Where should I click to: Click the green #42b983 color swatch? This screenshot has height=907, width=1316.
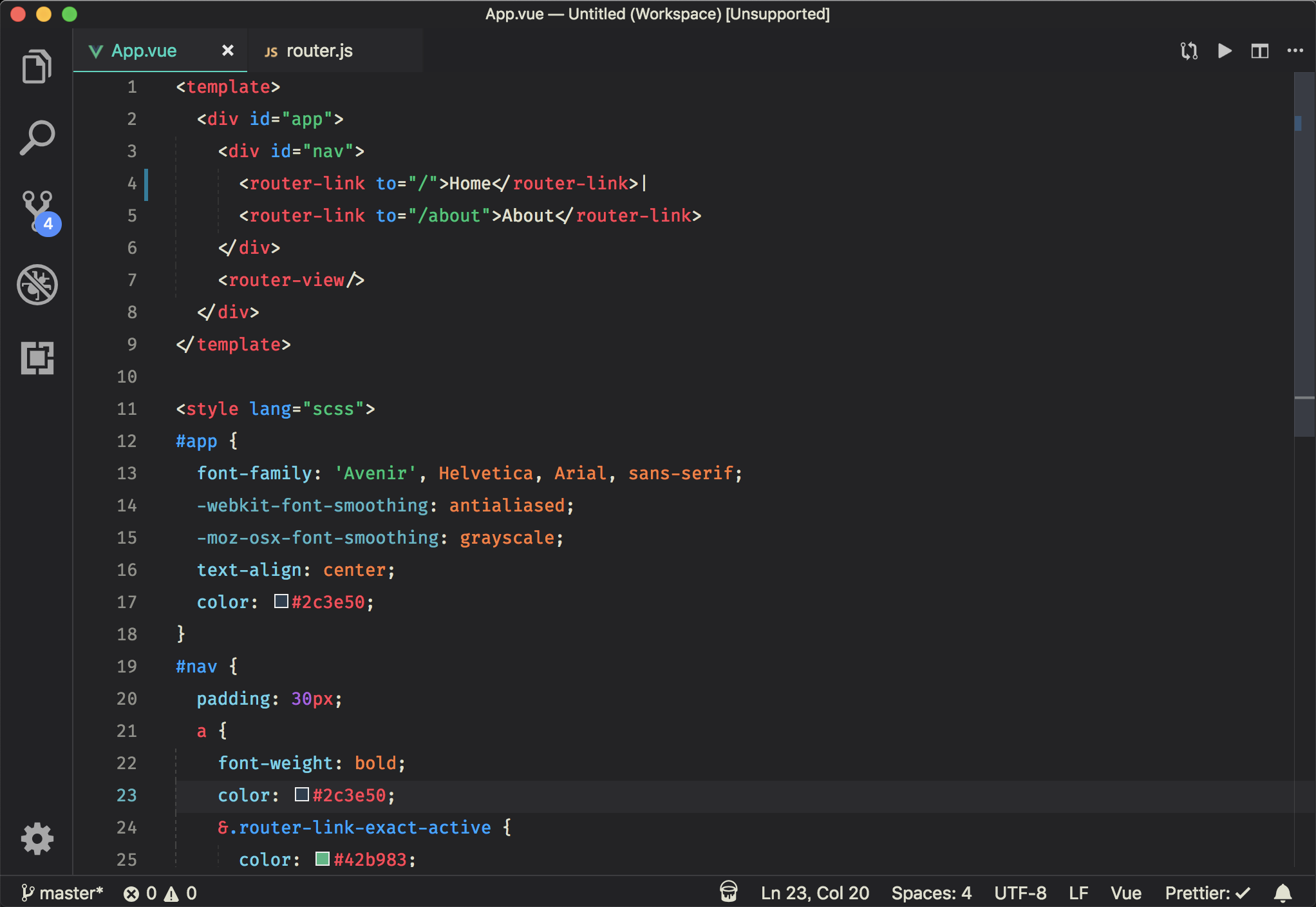click(x=323, y=859)
